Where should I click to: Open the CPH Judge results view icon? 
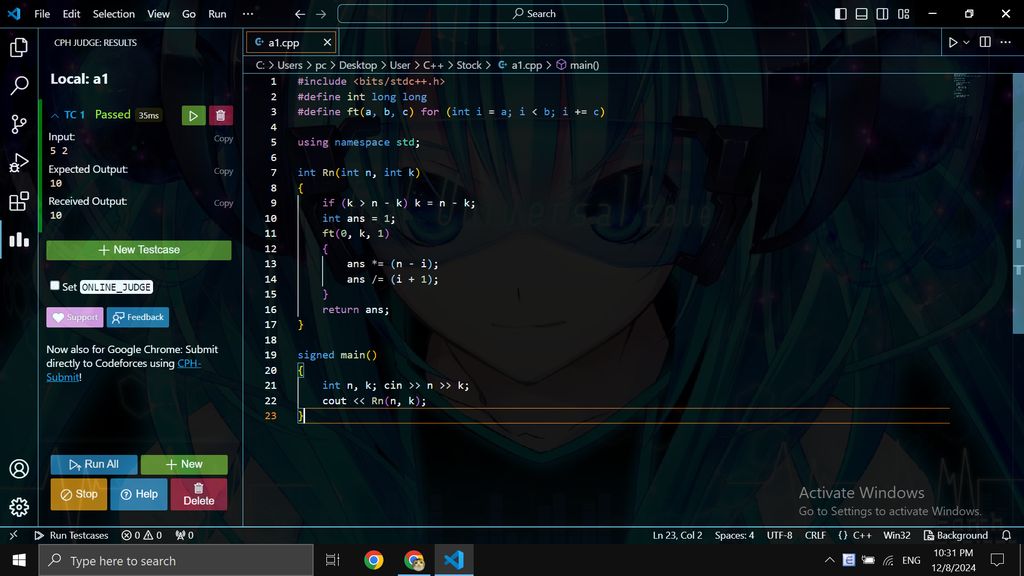click(x=19, y=240)
